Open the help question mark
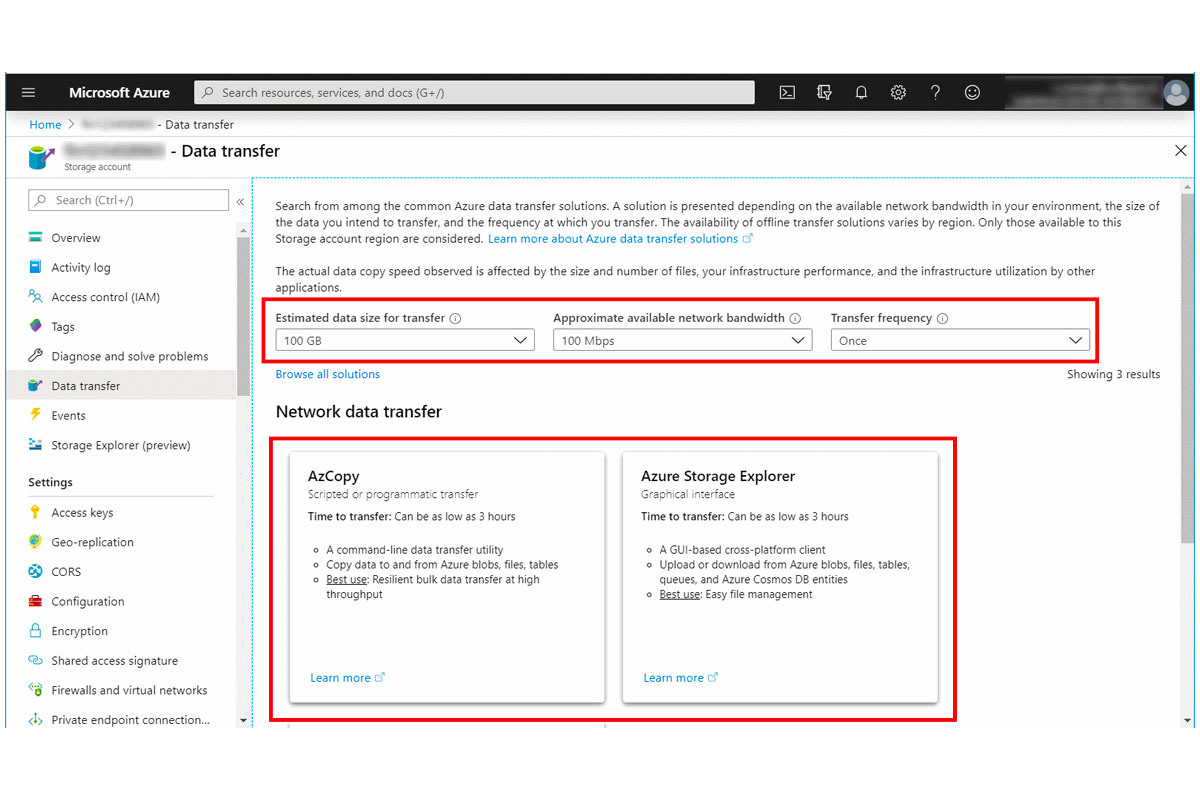Image resolution: width=1200 pixels, height=800 pixels. [935, 92]
